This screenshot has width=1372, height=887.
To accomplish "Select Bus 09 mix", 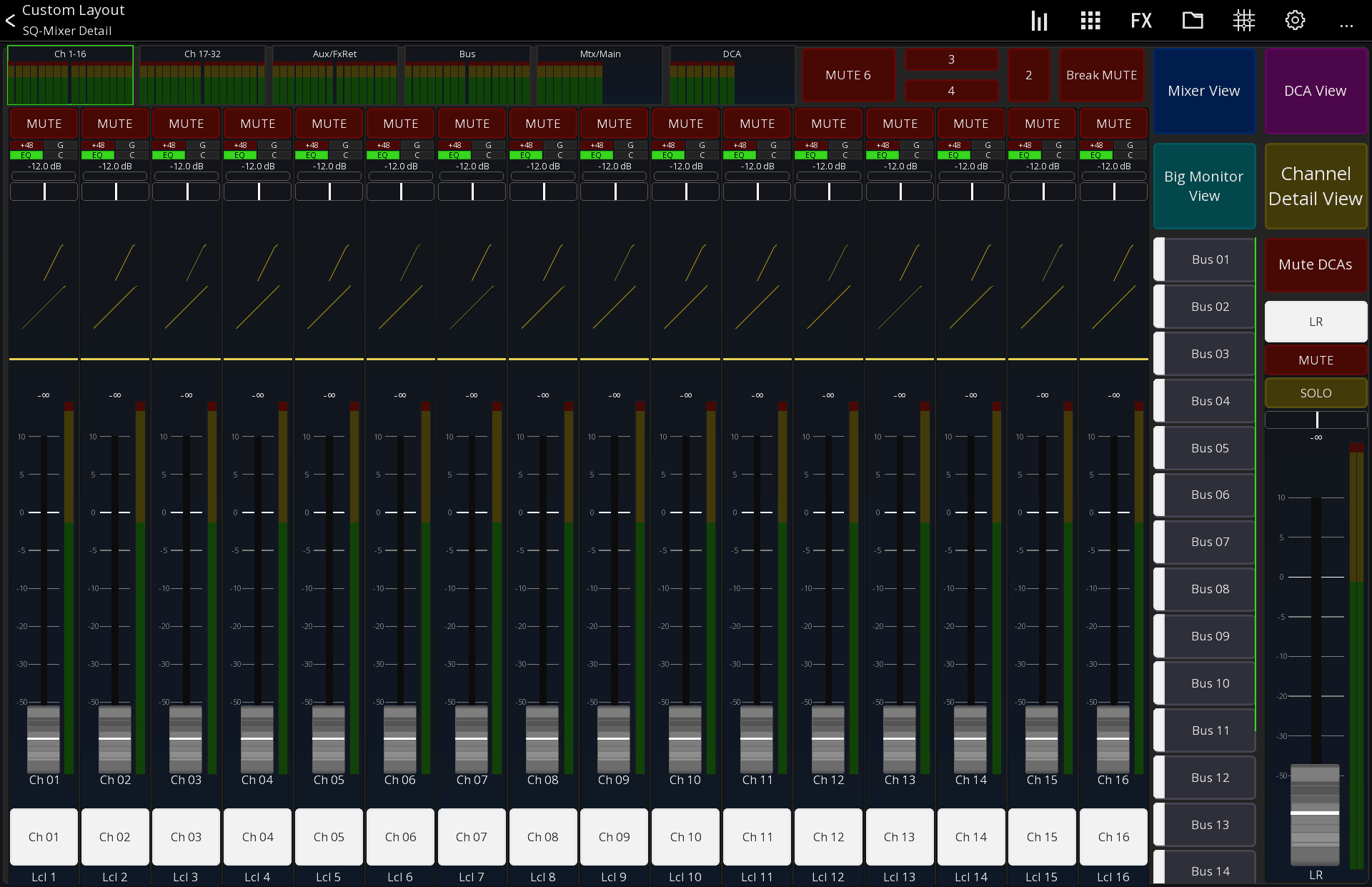I will coord(1205,636).
